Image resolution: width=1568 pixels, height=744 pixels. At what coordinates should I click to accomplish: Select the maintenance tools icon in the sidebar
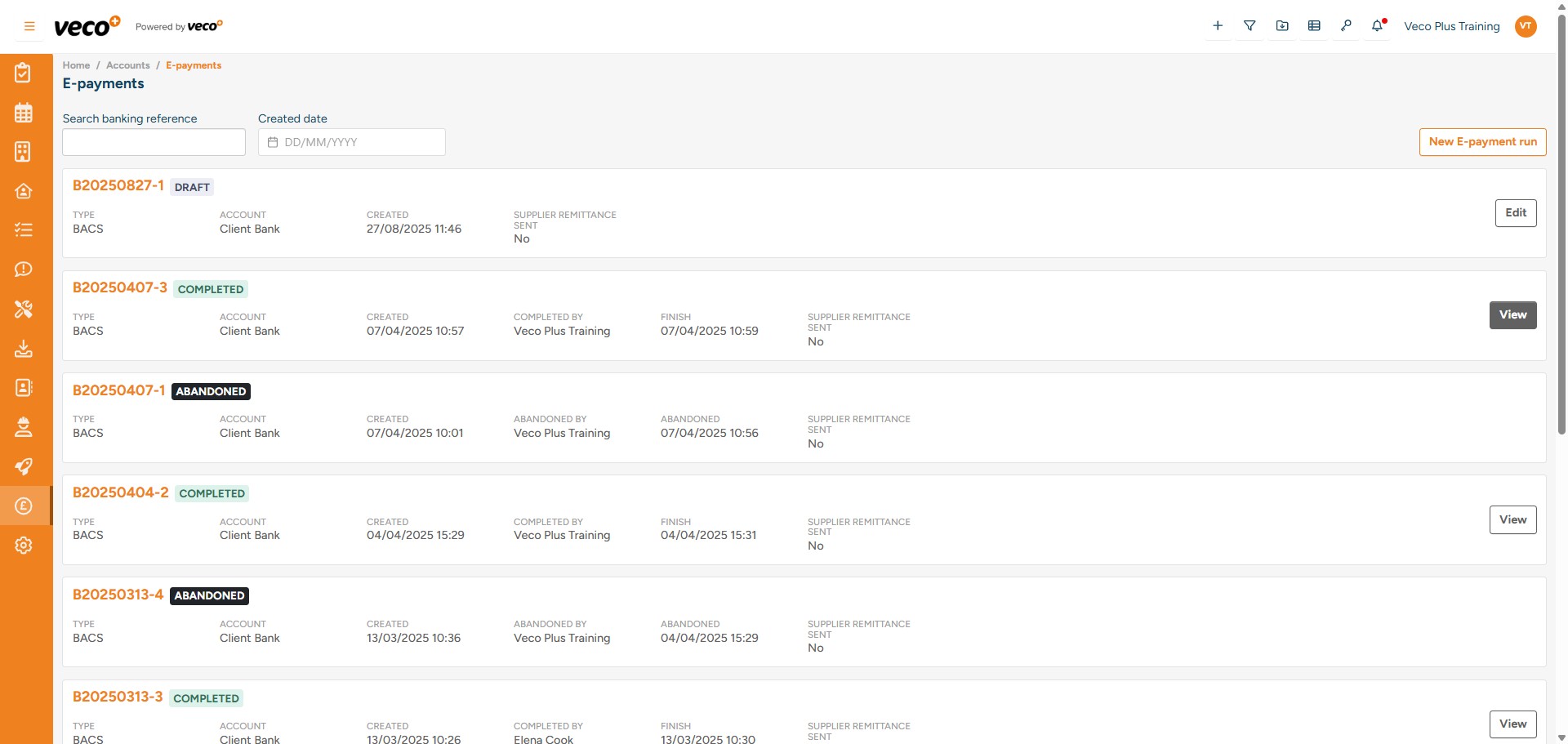coord(24,310)
